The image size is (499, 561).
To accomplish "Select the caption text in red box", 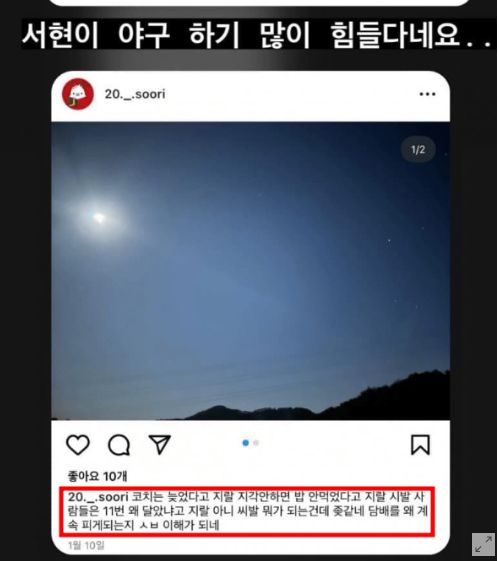I will coord(247,511).
